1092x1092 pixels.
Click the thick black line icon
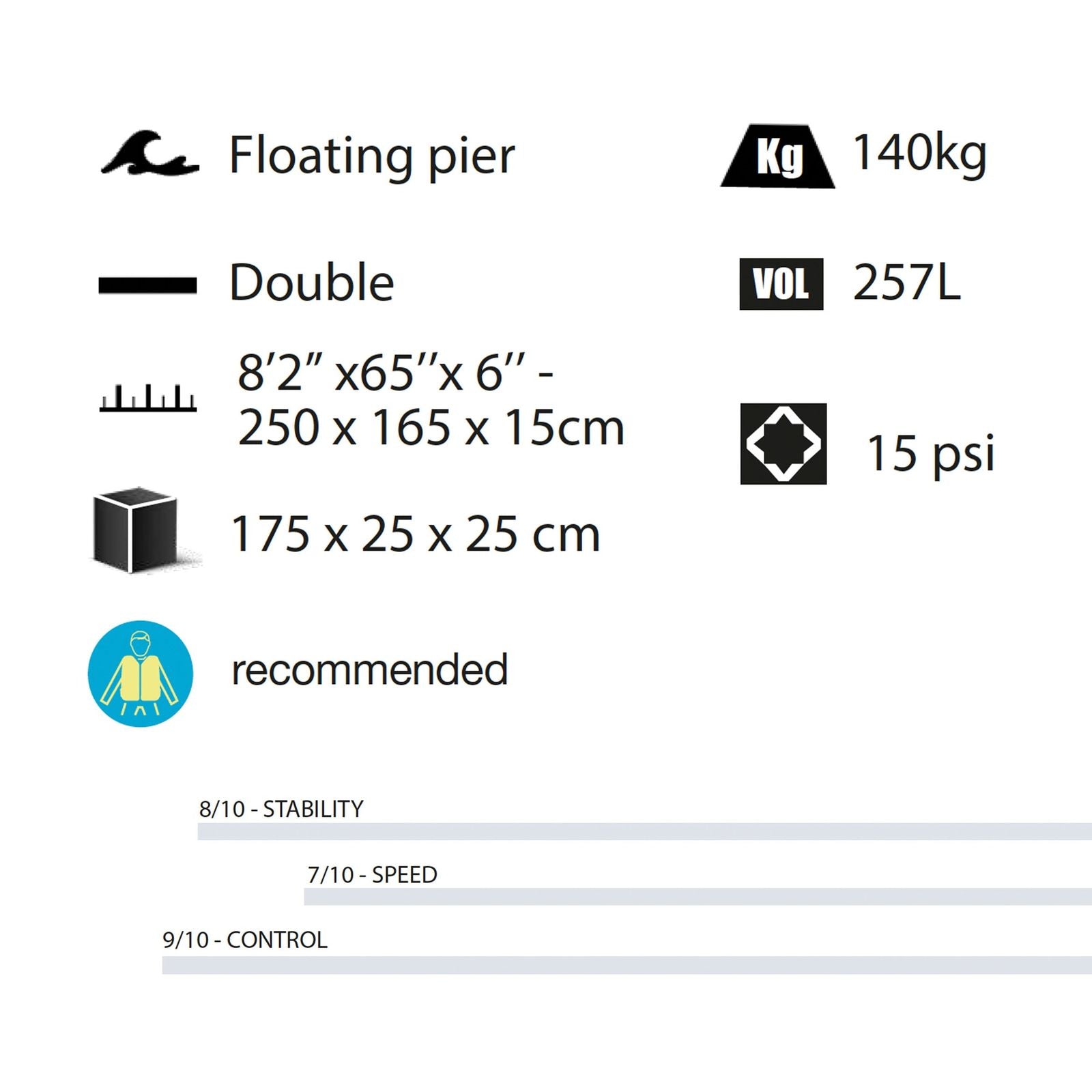pos(147,285)
